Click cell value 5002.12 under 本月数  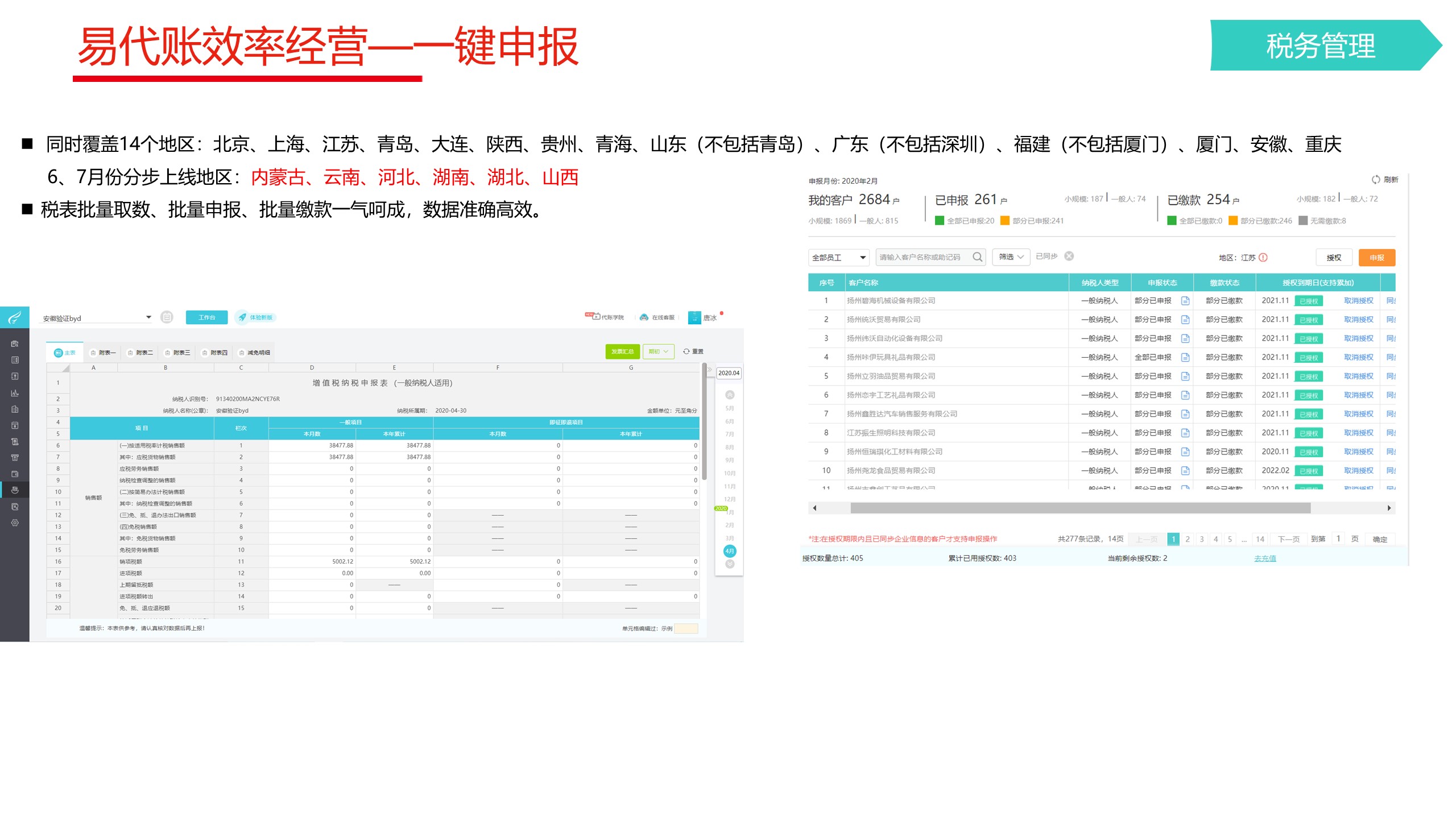(342, 561)
